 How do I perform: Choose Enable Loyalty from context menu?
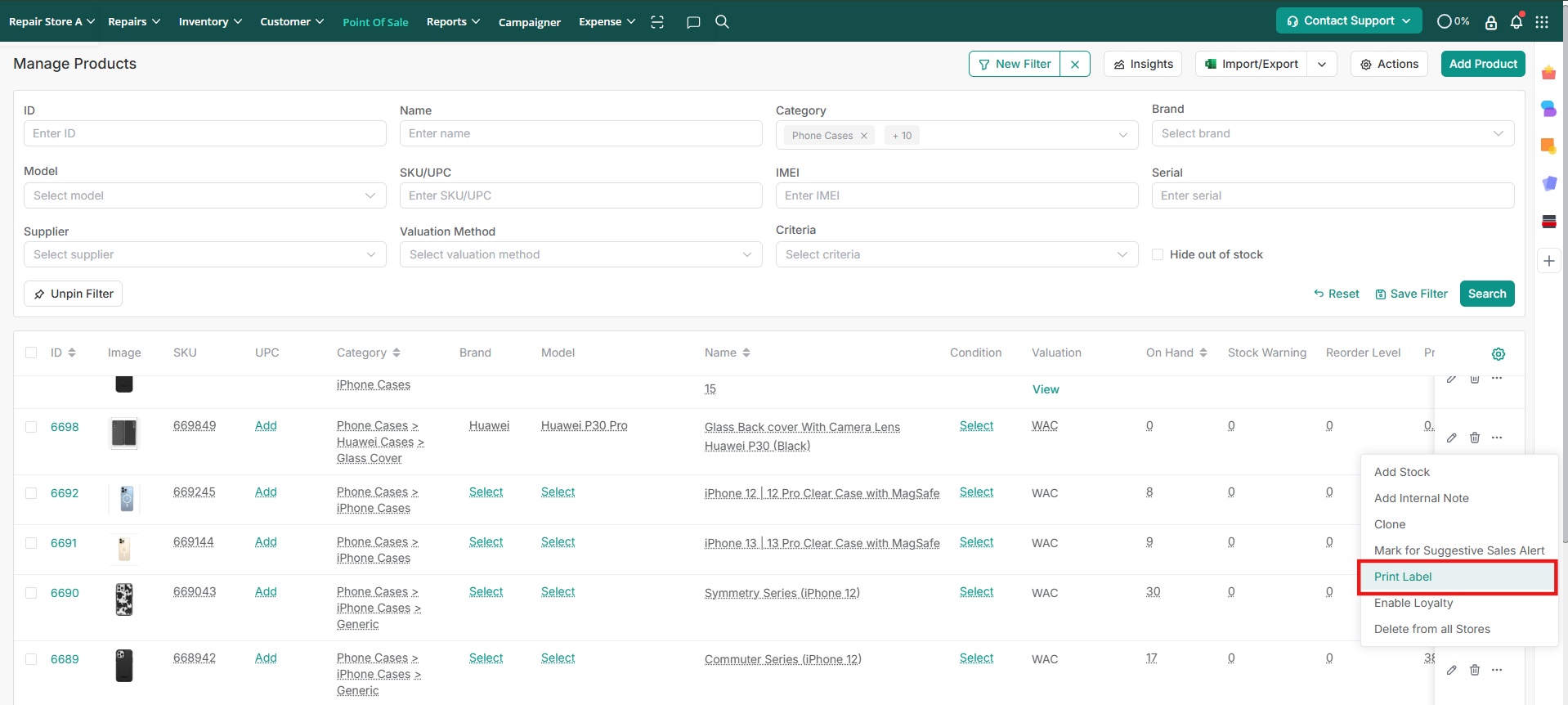pyautogui.click(x=1458, y=603)
